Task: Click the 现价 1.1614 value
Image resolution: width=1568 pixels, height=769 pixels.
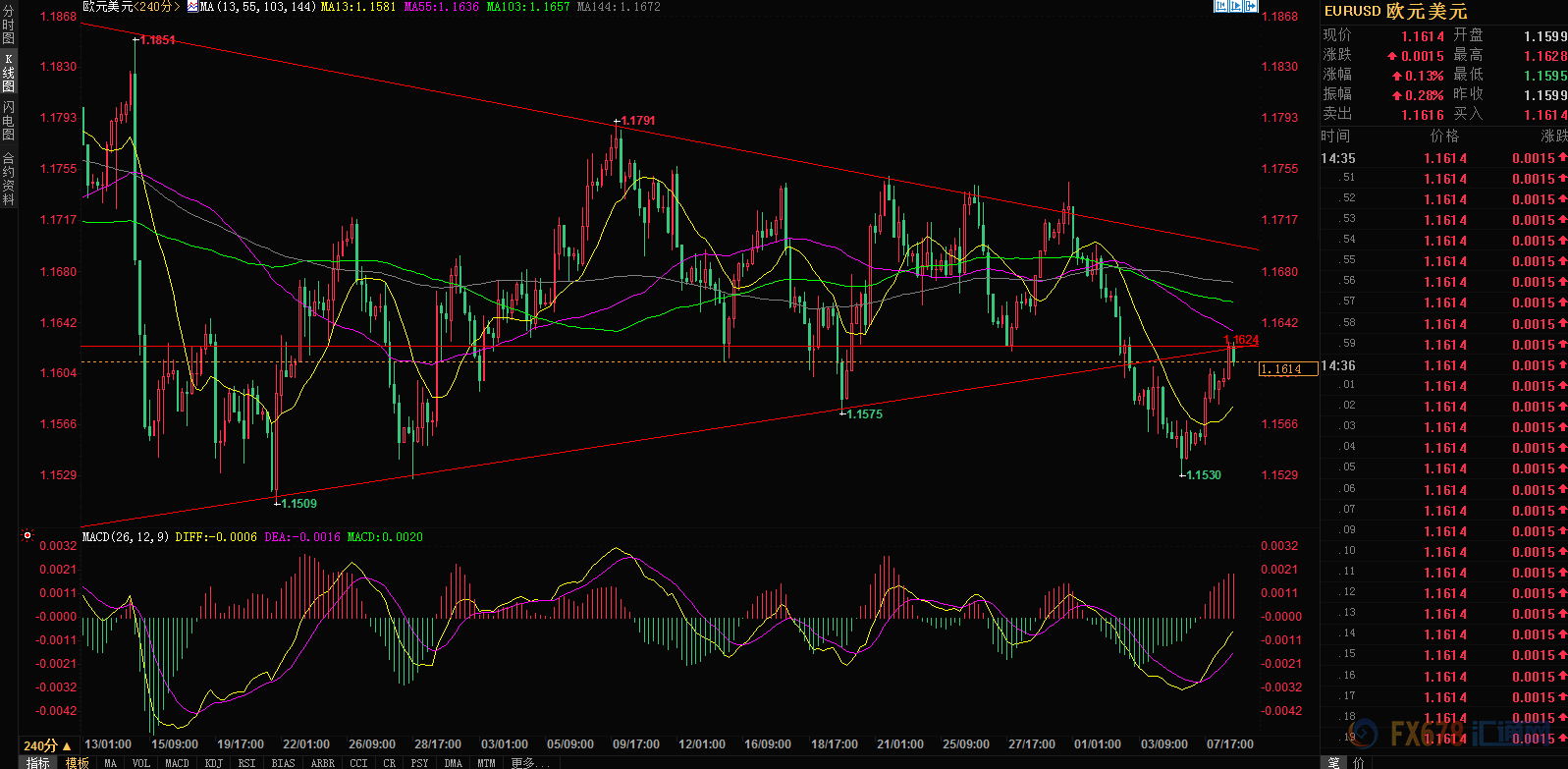Action: (x=1423, y=36)
